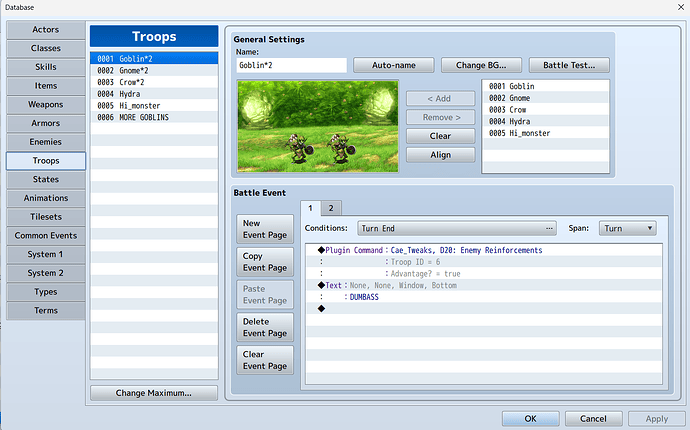Switch to battle event page 1

[311, 208]
